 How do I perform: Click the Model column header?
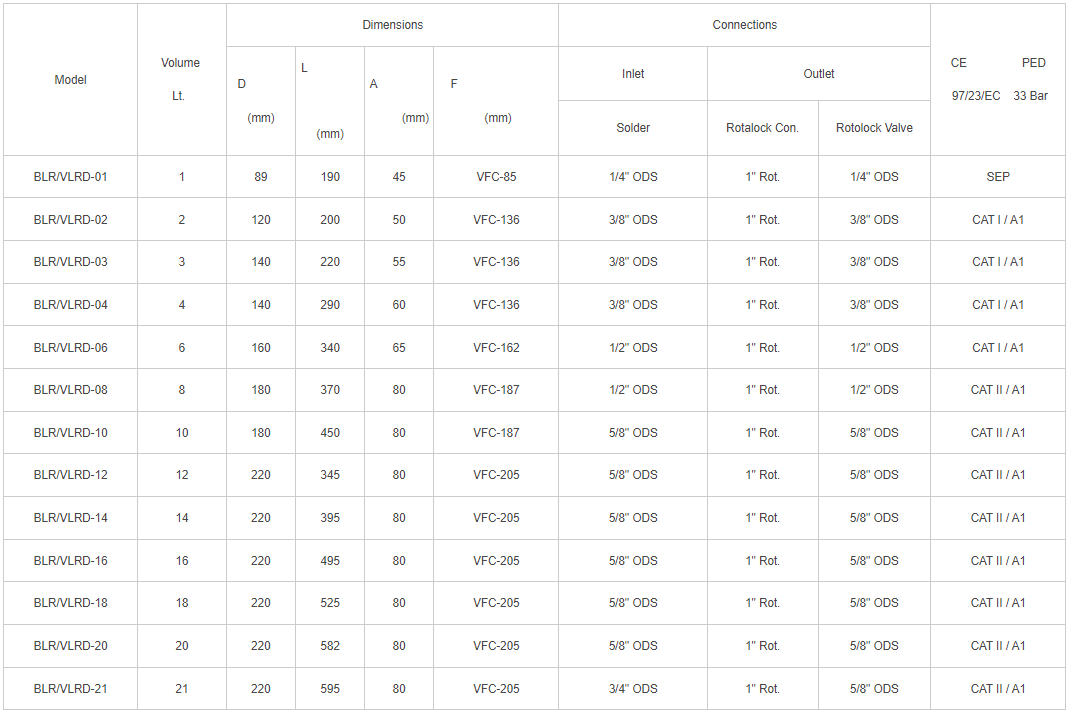(x=70, y=80)
